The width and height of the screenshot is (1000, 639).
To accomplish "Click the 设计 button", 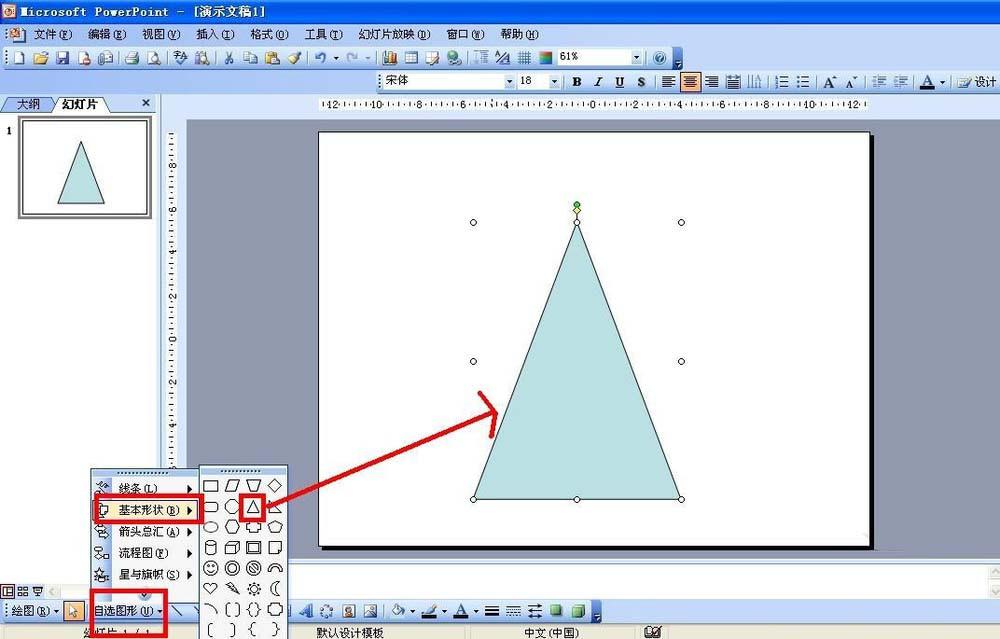I will tap(978, 82).
